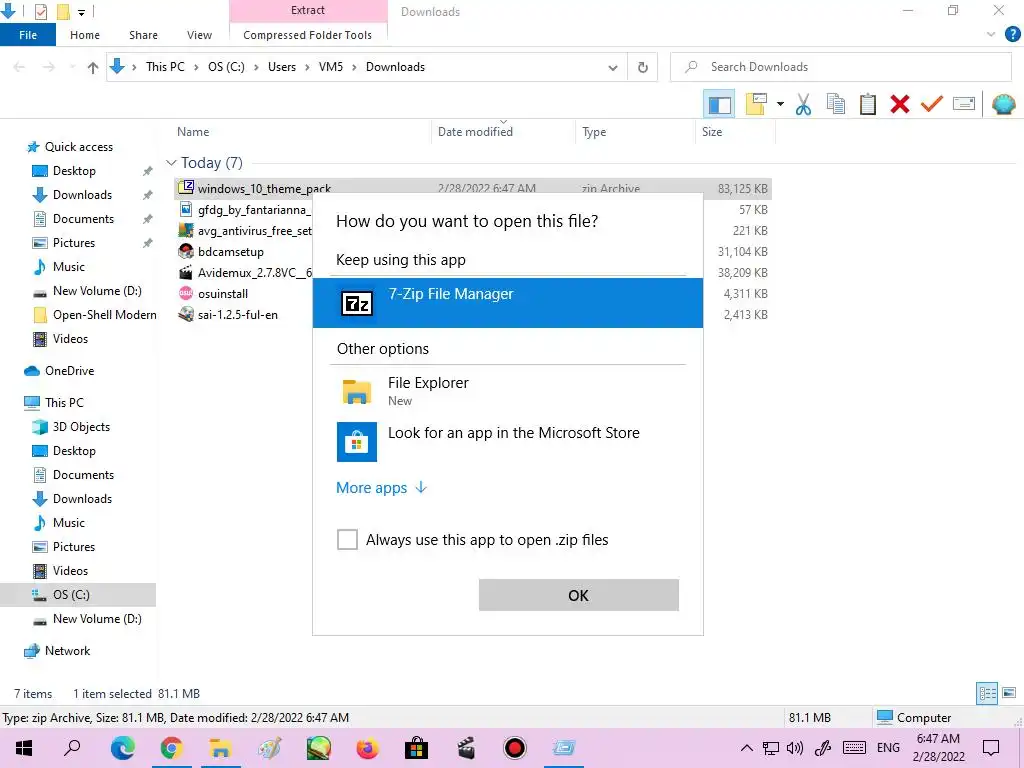Open Firefox from the taskbar
This screenshot has width=1024, height=768.
coord(368,748)
